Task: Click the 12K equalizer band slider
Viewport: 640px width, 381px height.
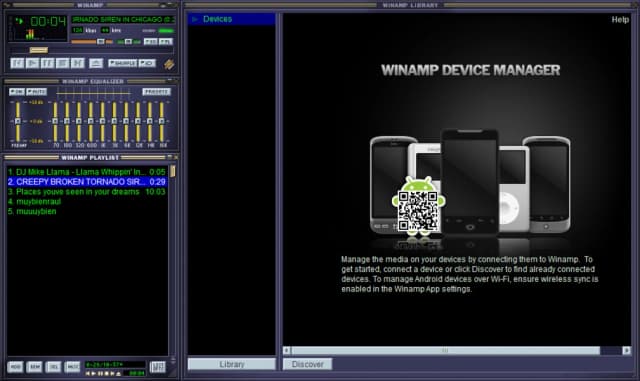Action: (138, 121)
